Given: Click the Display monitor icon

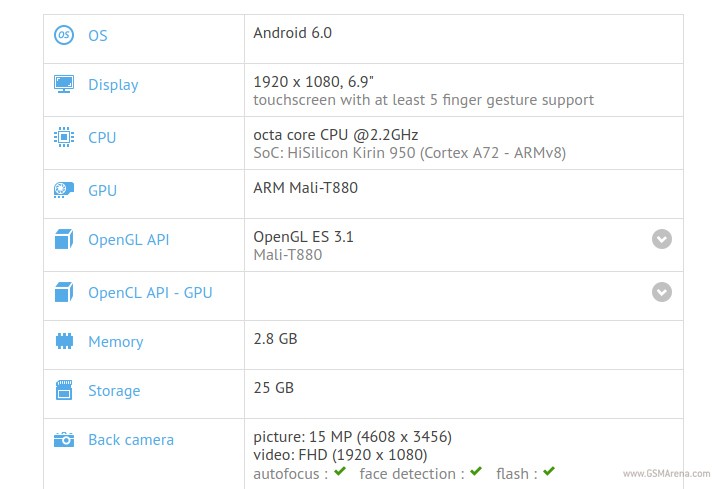Looking at the screenshot, I should tap(64, 84).
